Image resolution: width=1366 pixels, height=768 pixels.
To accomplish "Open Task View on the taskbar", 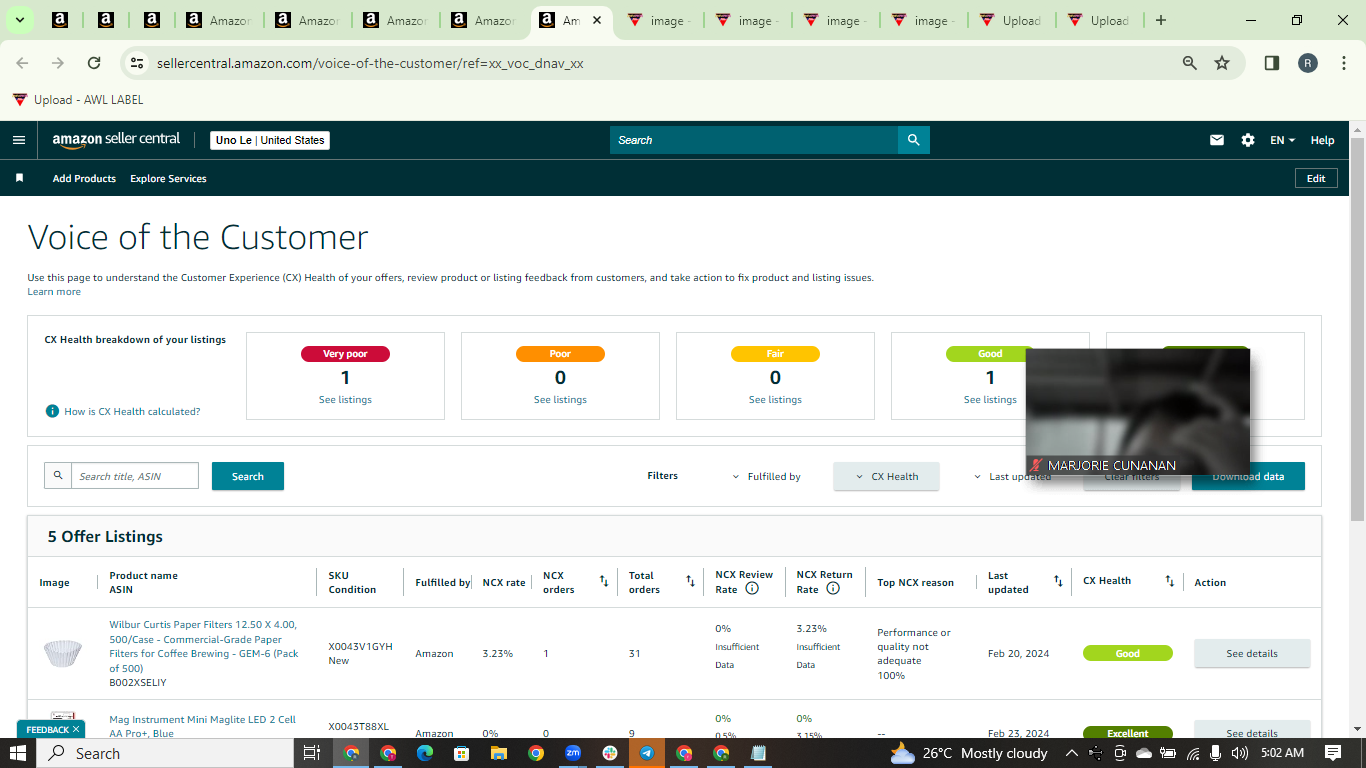I will 311,753.
